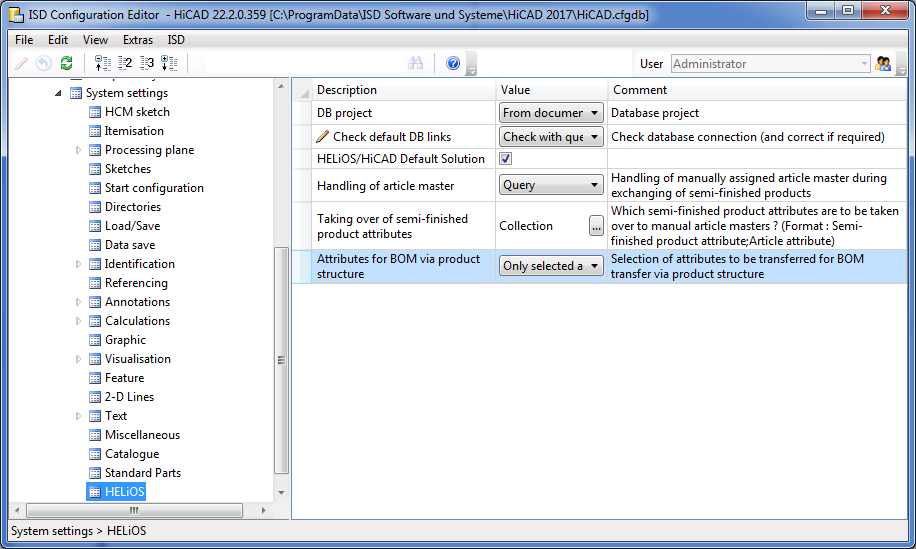The width and height of the screenshot is (916, 549).
Task: Select 2-D Lines in the tree
Action: (129, 397)
